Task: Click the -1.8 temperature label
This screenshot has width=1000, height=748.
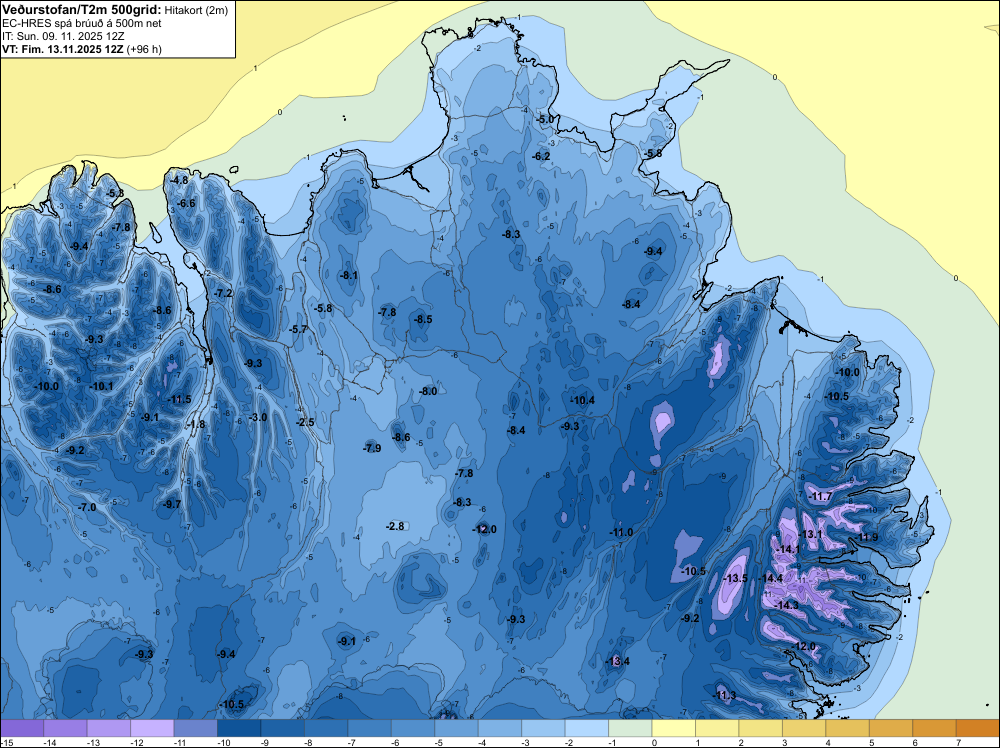Action: point(196,424)
